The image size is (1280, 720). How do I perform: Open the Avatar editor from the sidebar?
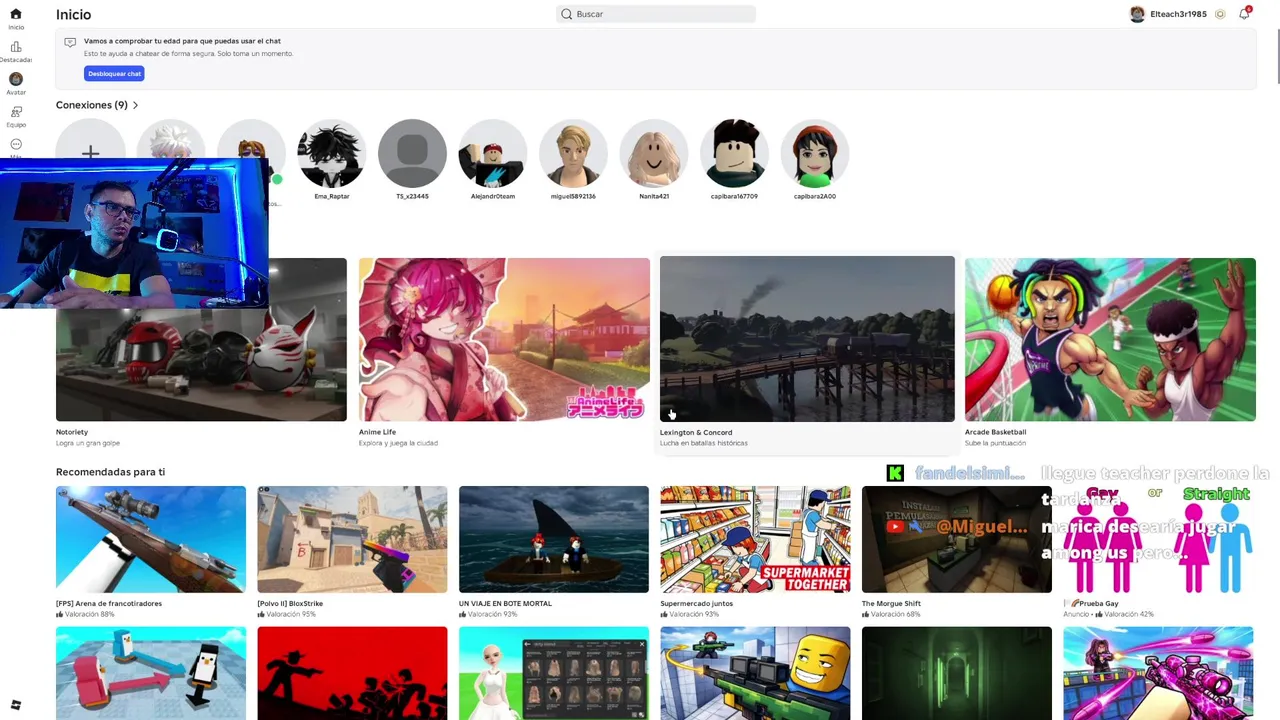(x=15, y=84)
